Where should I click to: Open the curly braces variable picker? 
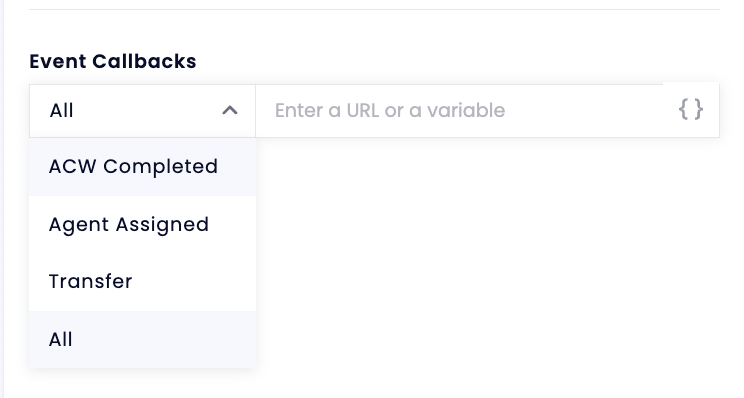pyautogui.click(x=690, y=110)
